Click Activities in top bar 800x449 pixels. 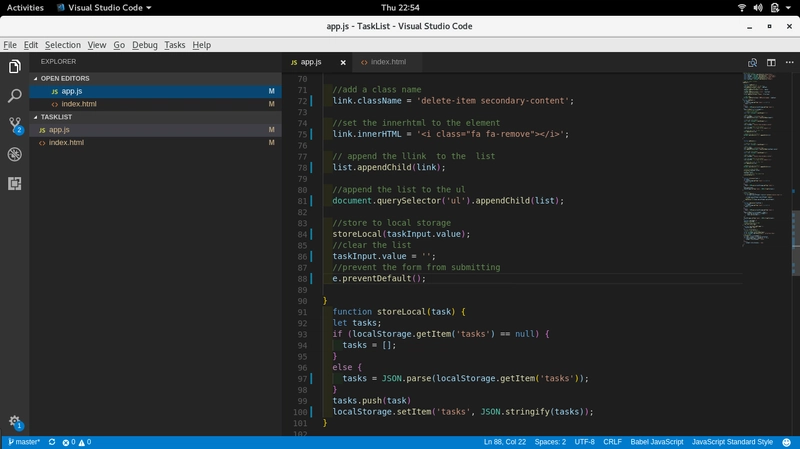click(x=25, y=8)
